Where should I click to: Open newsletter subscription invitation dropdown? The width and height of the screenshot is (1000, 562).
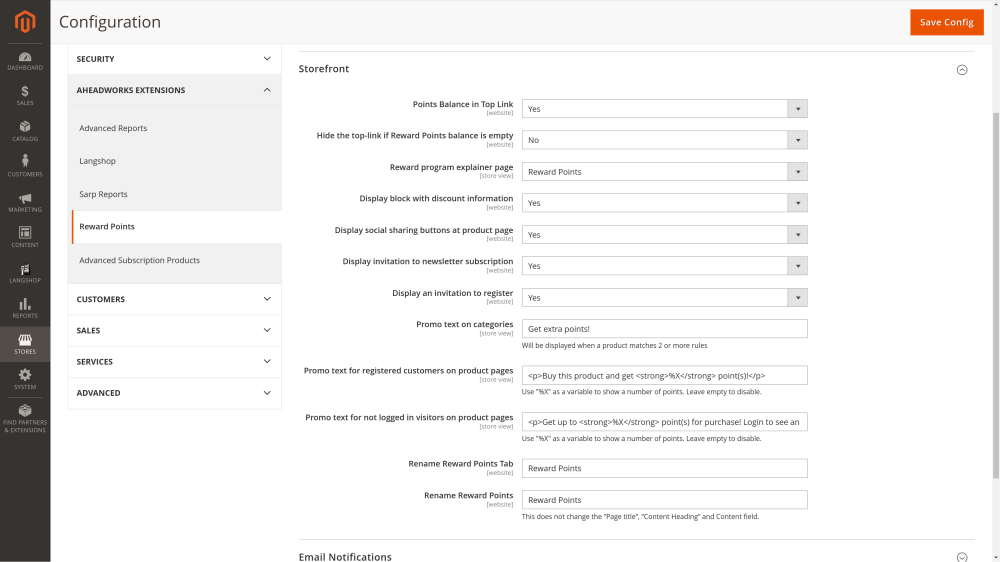pos(665,266)
